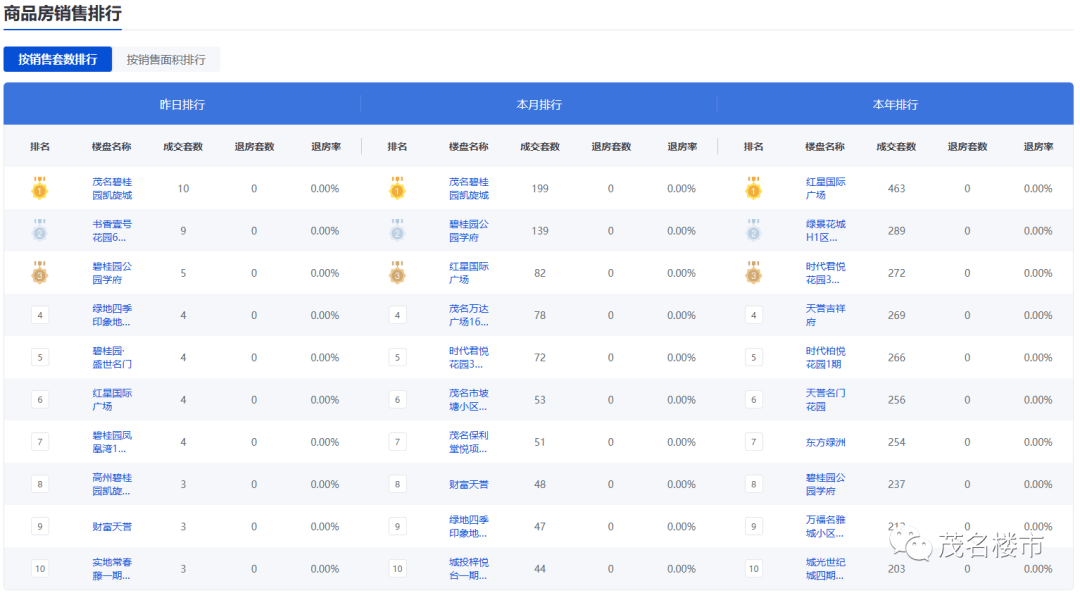Open 财富天誉 link in 昨日排行
The image size is (1080, 593).
[112, 527]
